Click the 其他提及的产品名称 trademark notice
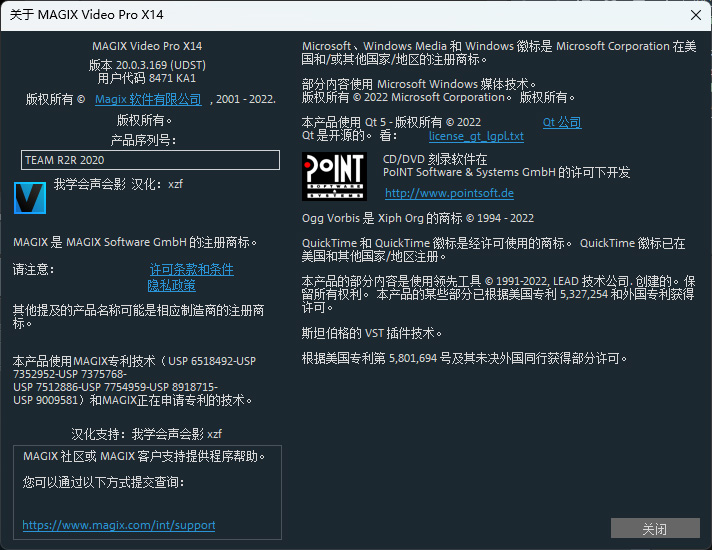 [x=138, y=317]
